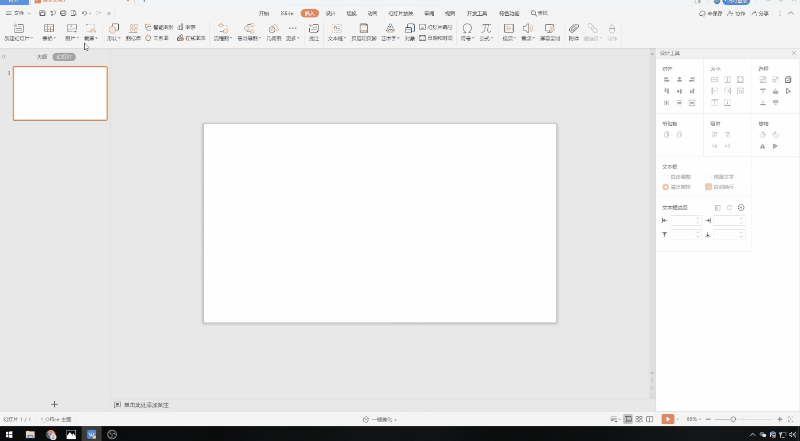Click the Video insert icon
Viewport: 800px width, 441px height.
click(x=509, y=29)
